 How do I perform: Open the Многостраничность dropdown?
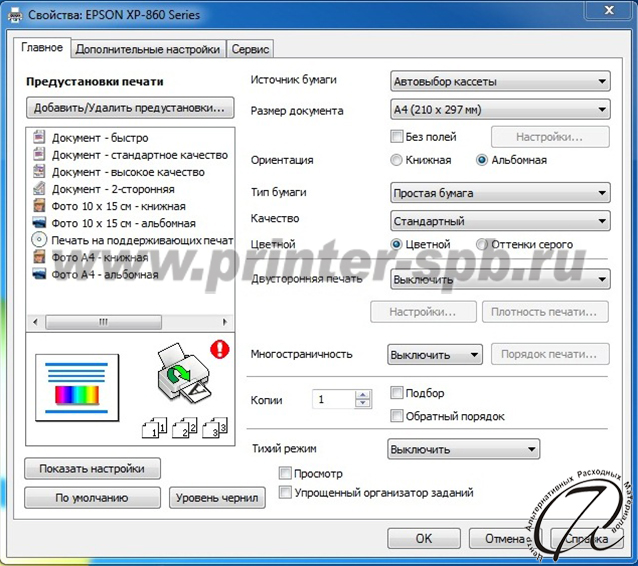click(x=435, y=354)
